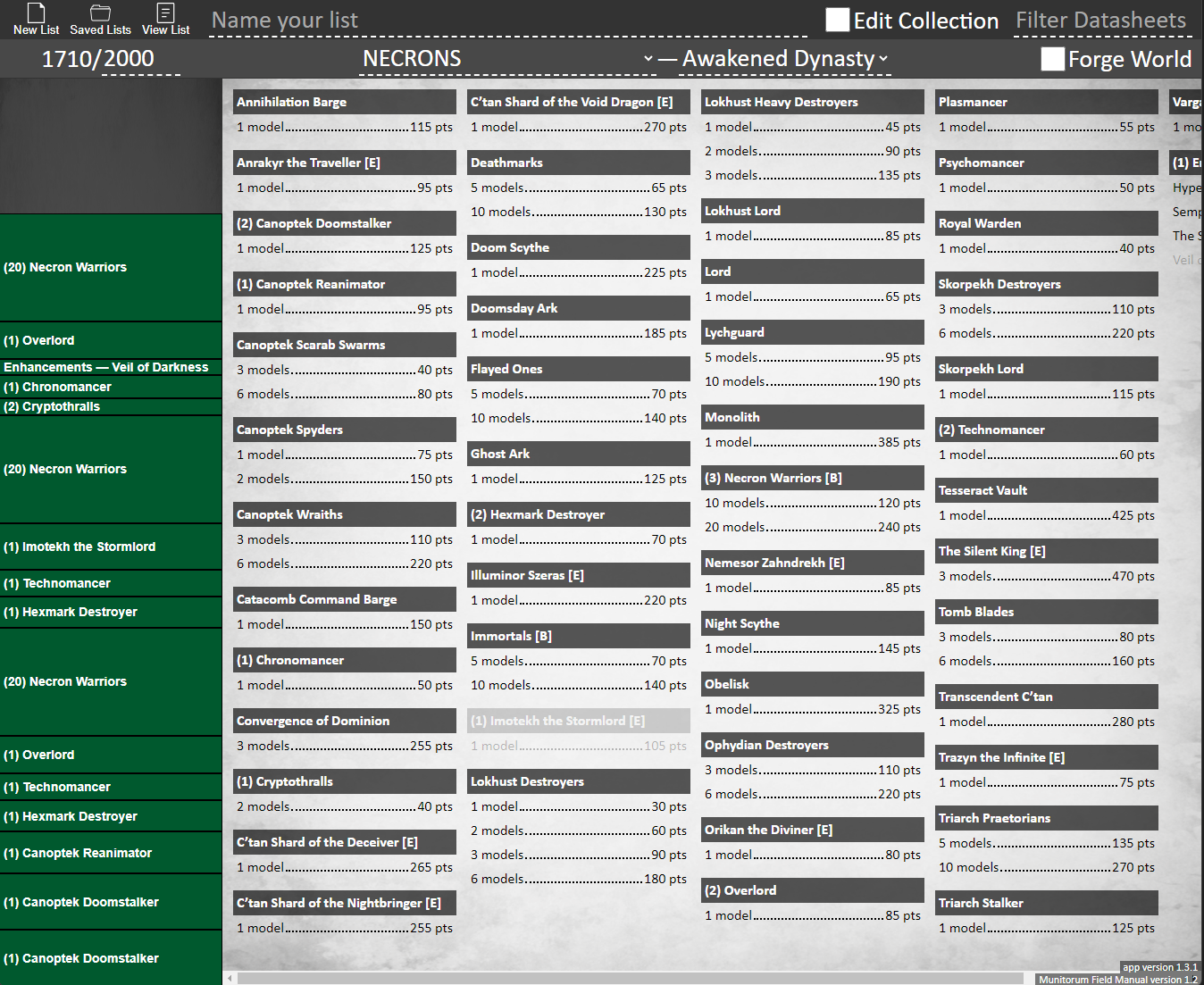
Task: Add Canoptek Wraiths 3 models option
Action: click(x=345, y=539)
